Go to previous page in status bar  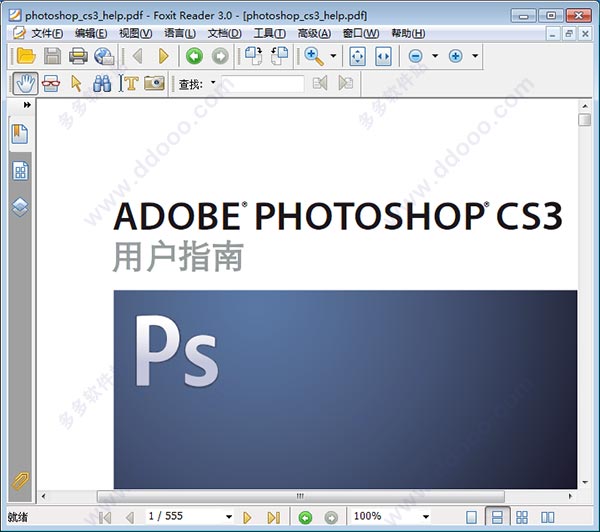click(130, 518)
